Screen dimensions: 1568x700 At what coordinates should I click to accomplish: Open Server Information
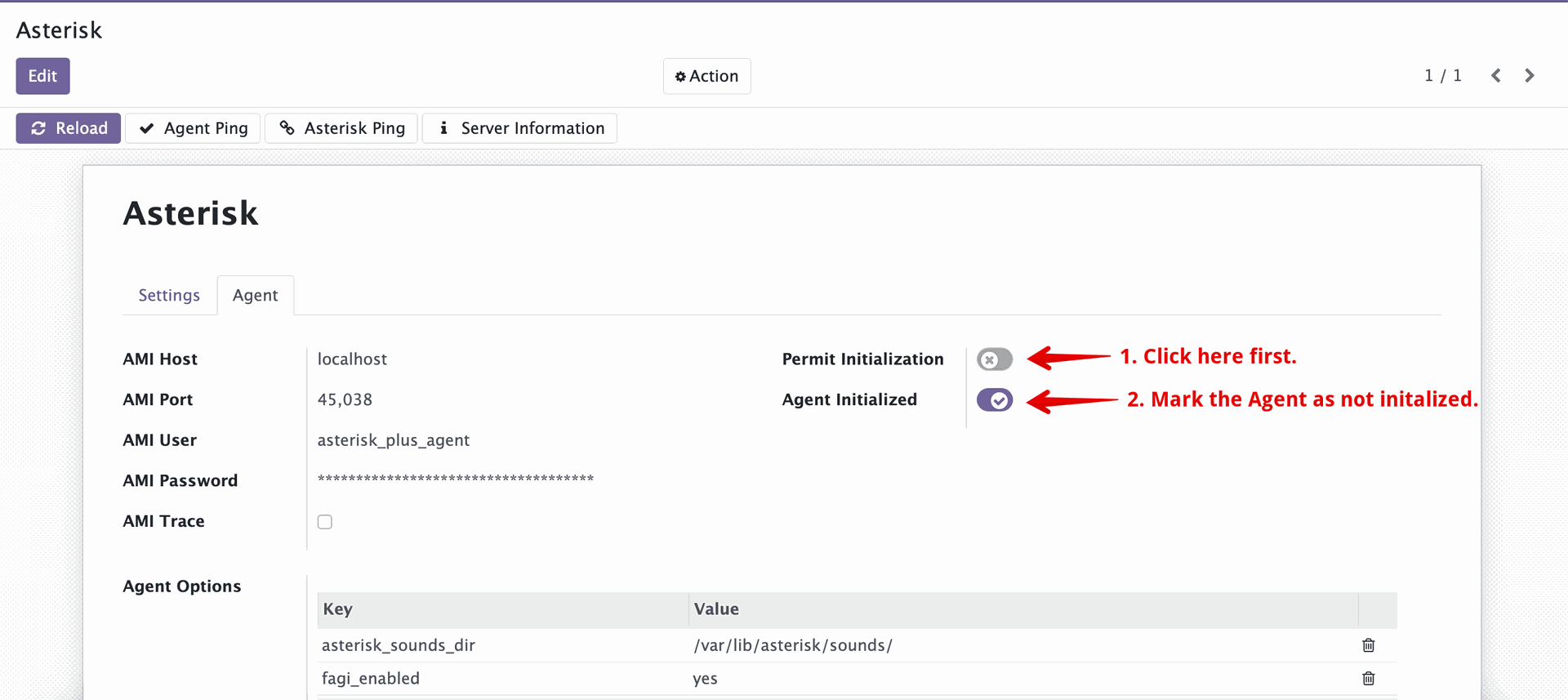[519, 128]
